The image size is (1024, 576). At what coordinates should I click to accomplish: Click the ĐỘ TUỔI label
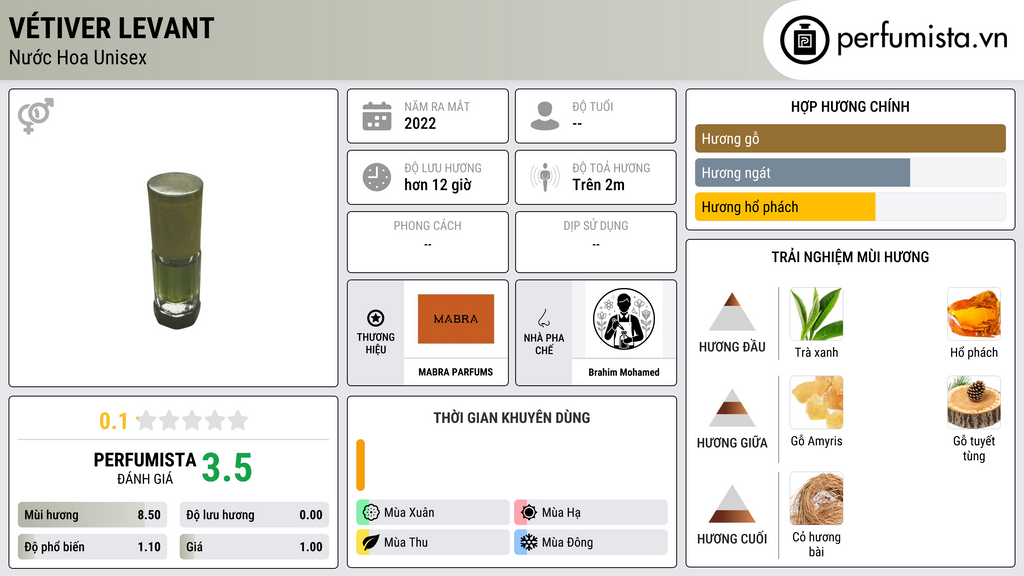[593, 106]
